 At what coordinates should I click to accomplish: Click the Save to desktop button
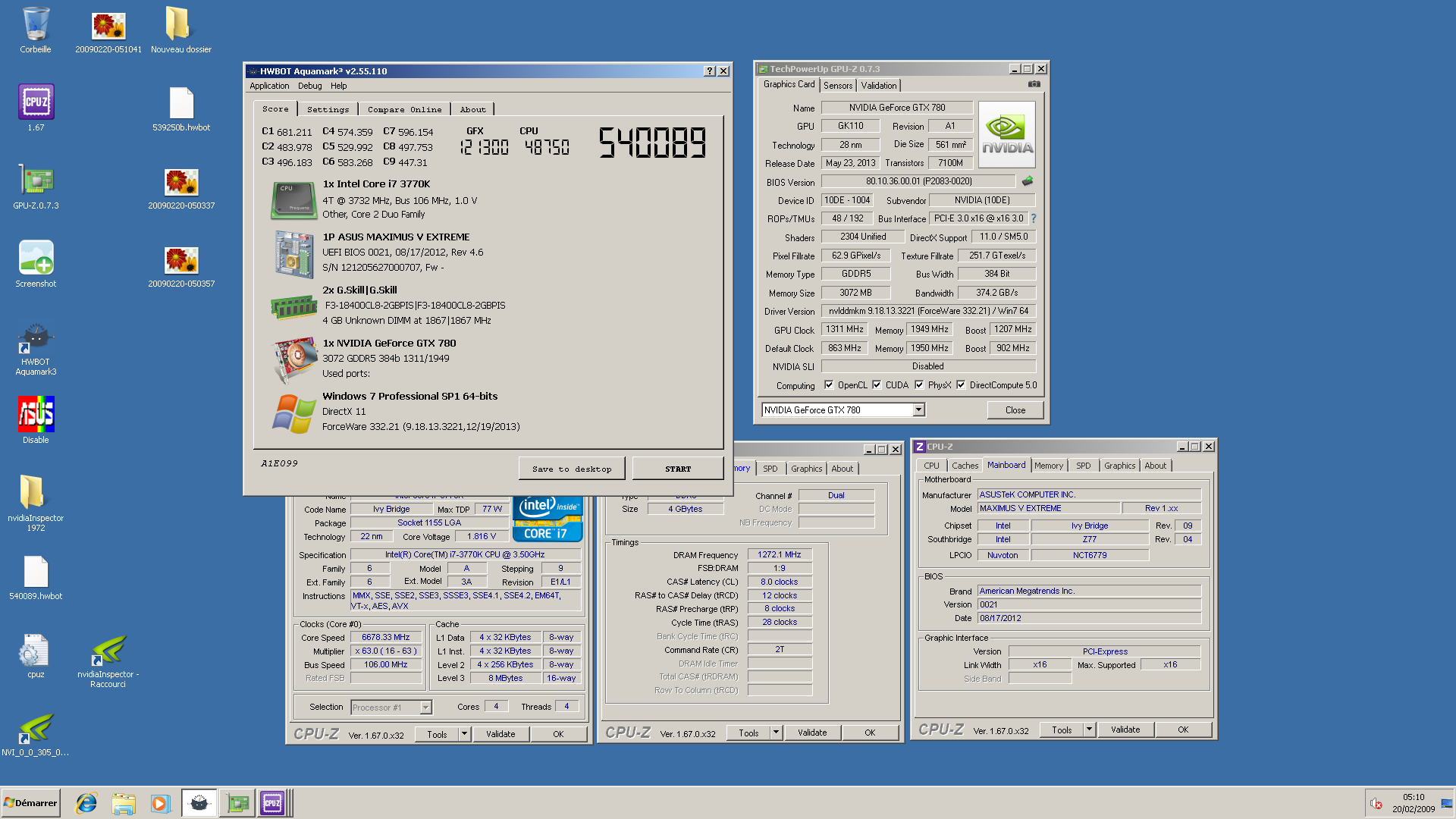[572, 469]
